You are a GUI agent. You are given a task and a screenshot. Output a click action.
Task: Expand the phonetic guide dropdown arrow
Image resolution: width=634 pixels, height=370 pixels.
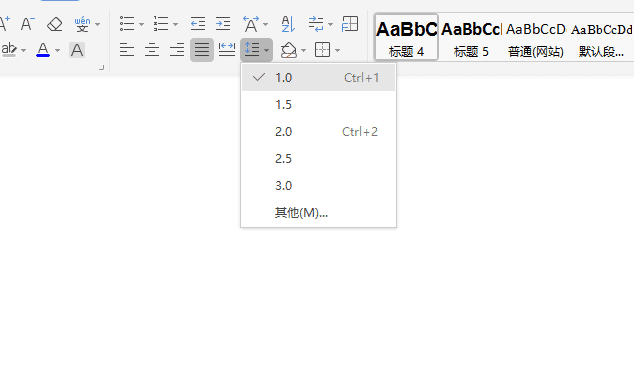click(97, 25)
